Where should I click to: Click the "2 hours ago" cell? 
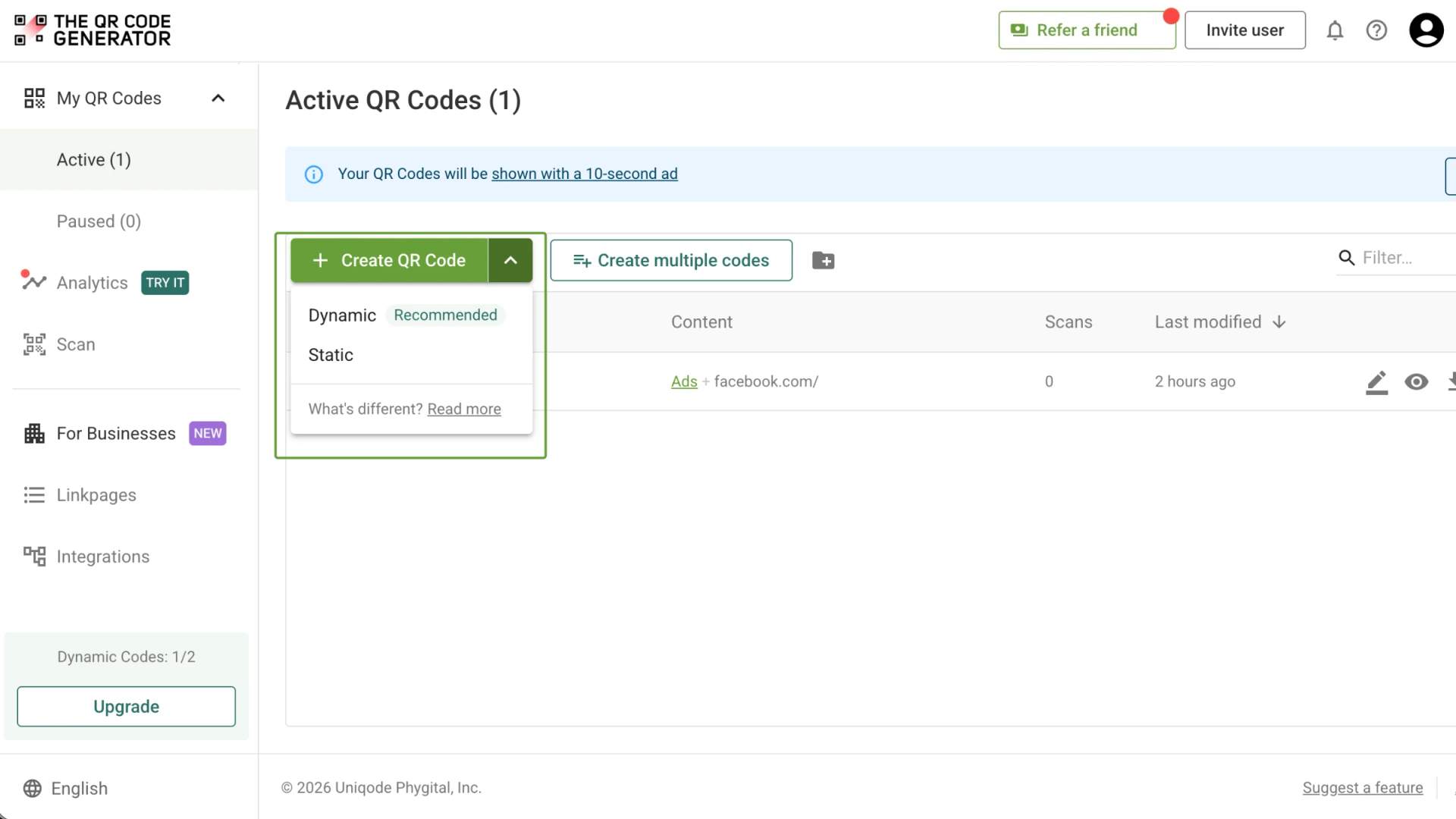pyautogui.click(x=1195, y=382)
